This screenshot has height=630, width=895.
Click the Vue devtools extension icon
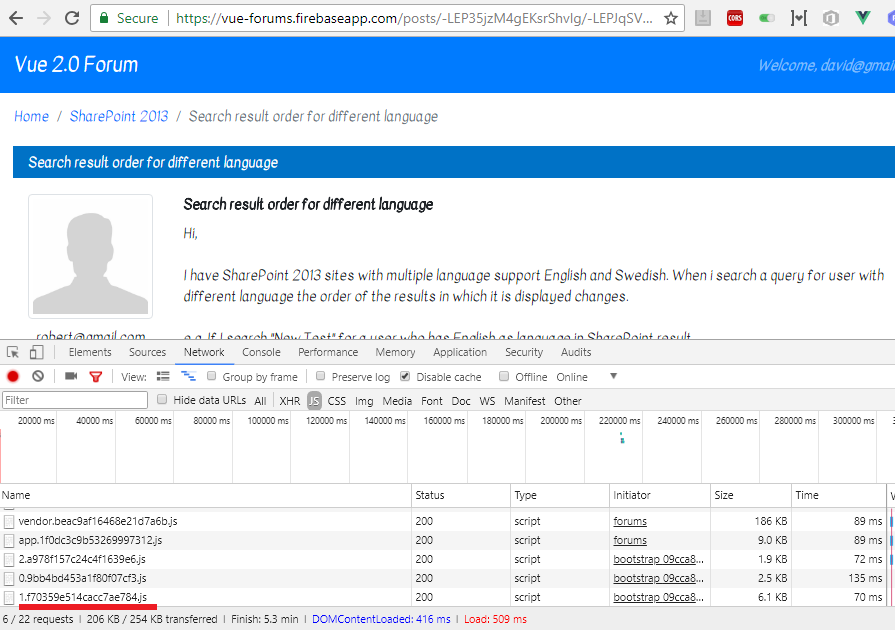click(862, 18)
